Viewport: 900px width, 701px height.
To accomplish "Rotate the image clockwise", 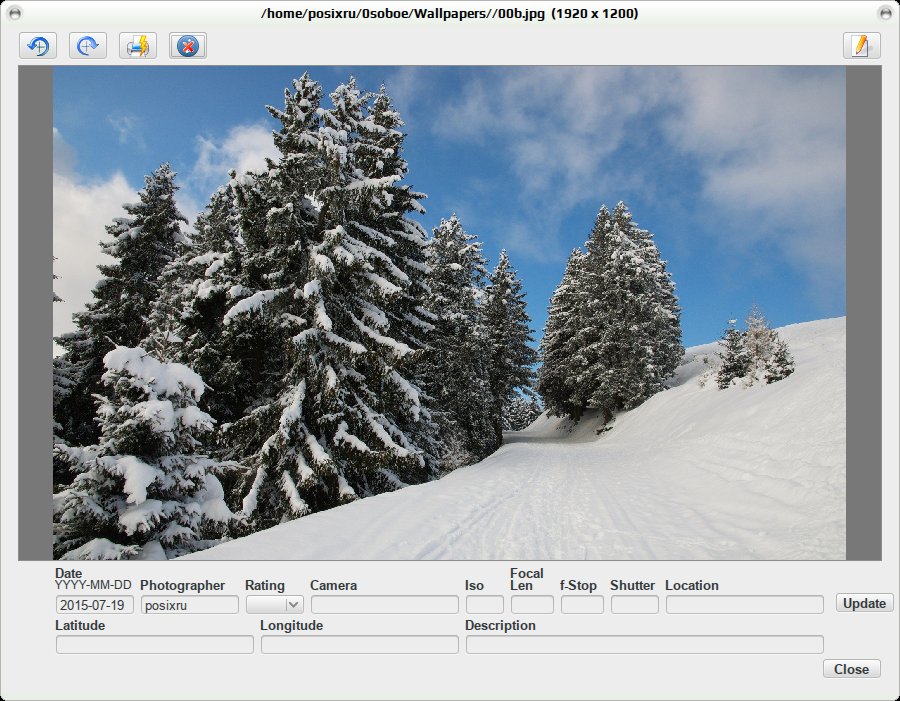I will point(88,46).
